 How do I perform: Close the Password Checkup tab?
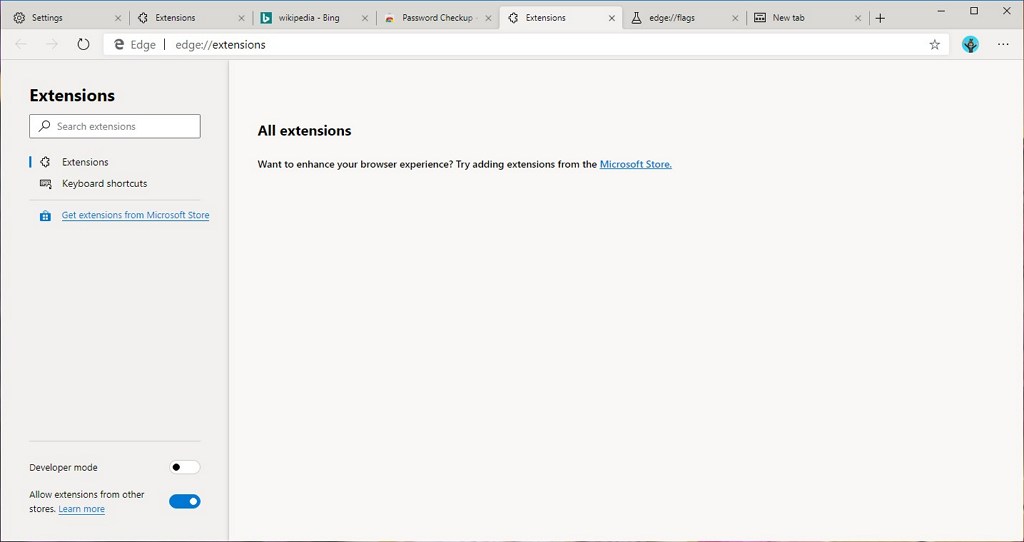tap(488, 18)
